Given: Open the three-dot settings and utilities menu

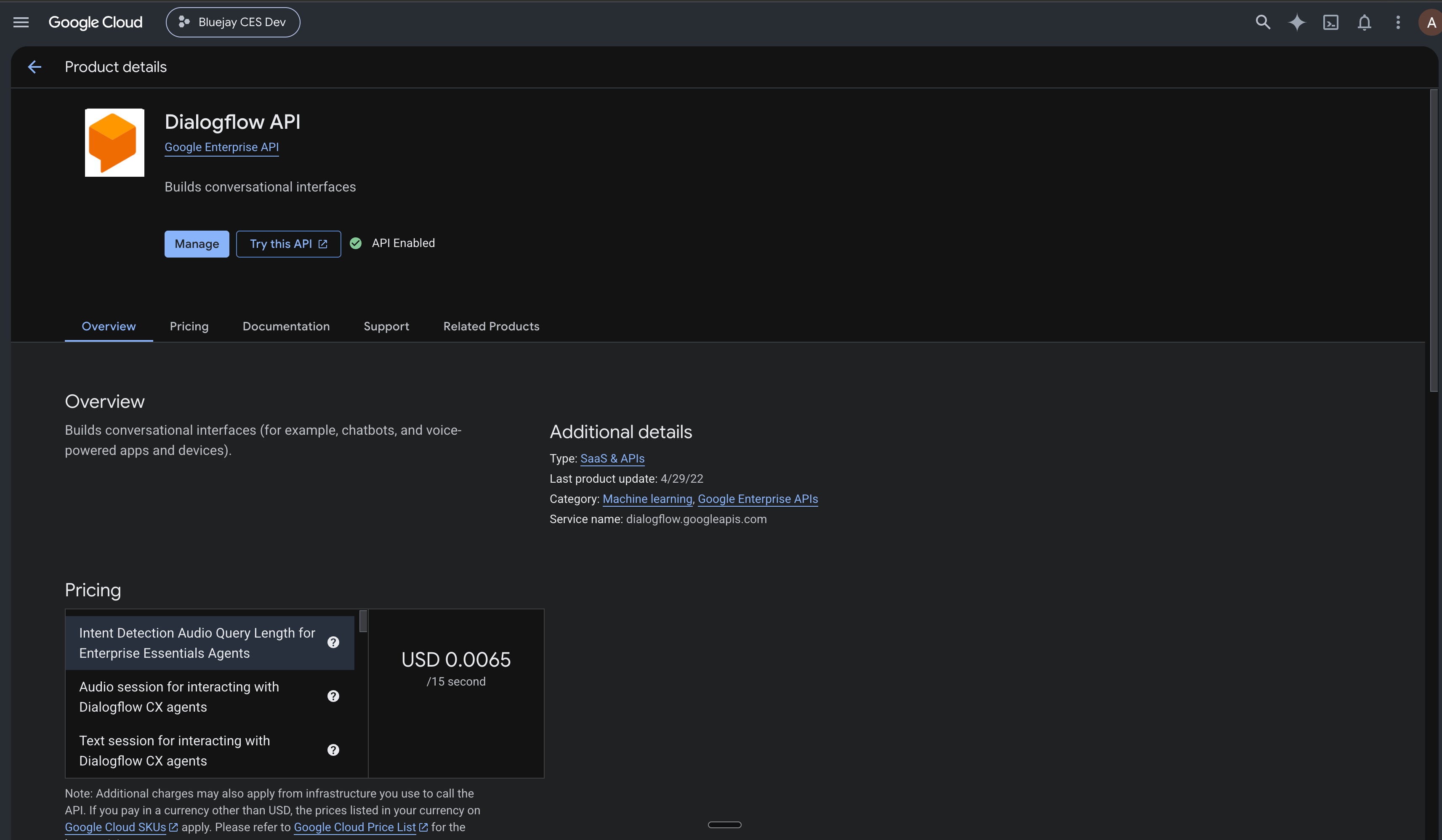Looking at the screenshot, I should tap(1398, 22).
